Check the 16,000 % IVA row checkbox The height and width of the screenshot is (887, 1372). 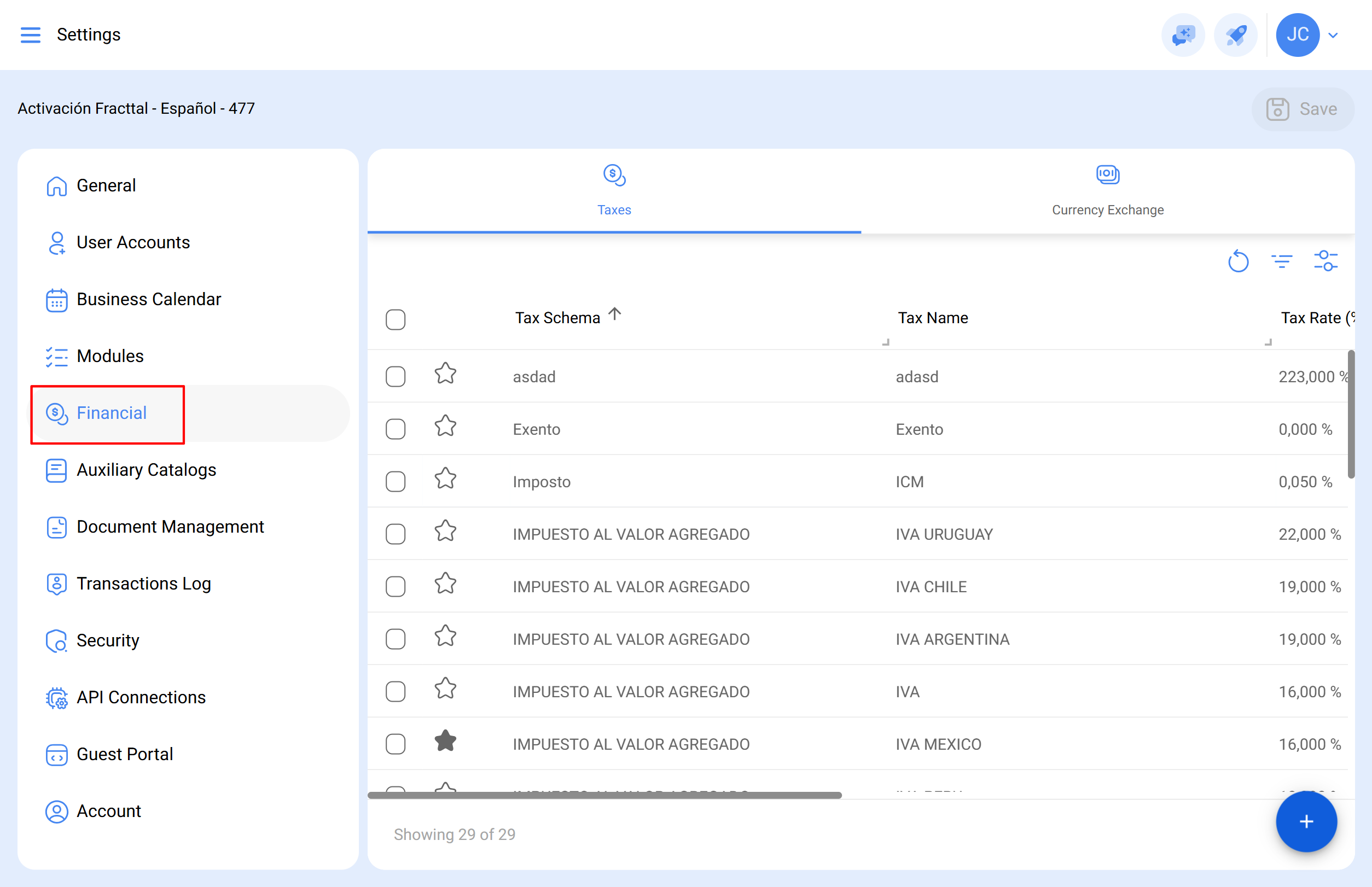[396, 692]
